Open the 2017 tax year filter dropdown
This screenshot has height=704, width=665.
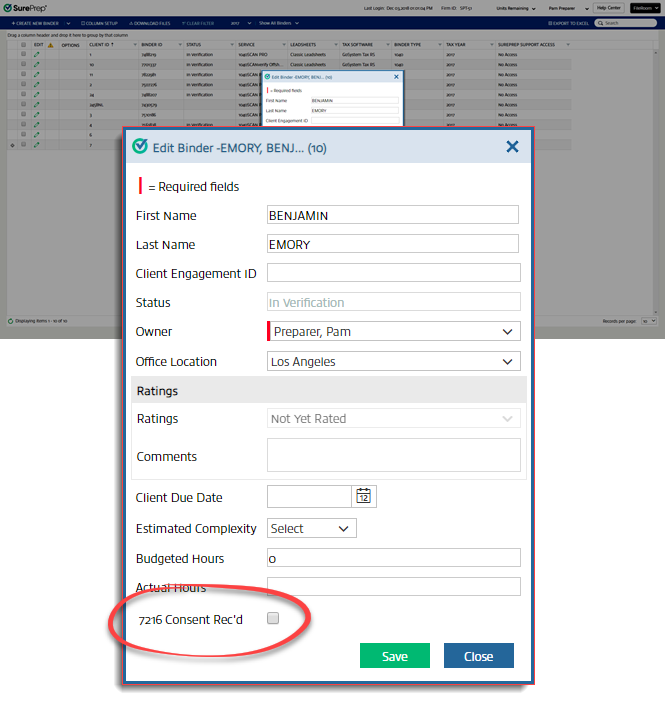pos(239,23)
